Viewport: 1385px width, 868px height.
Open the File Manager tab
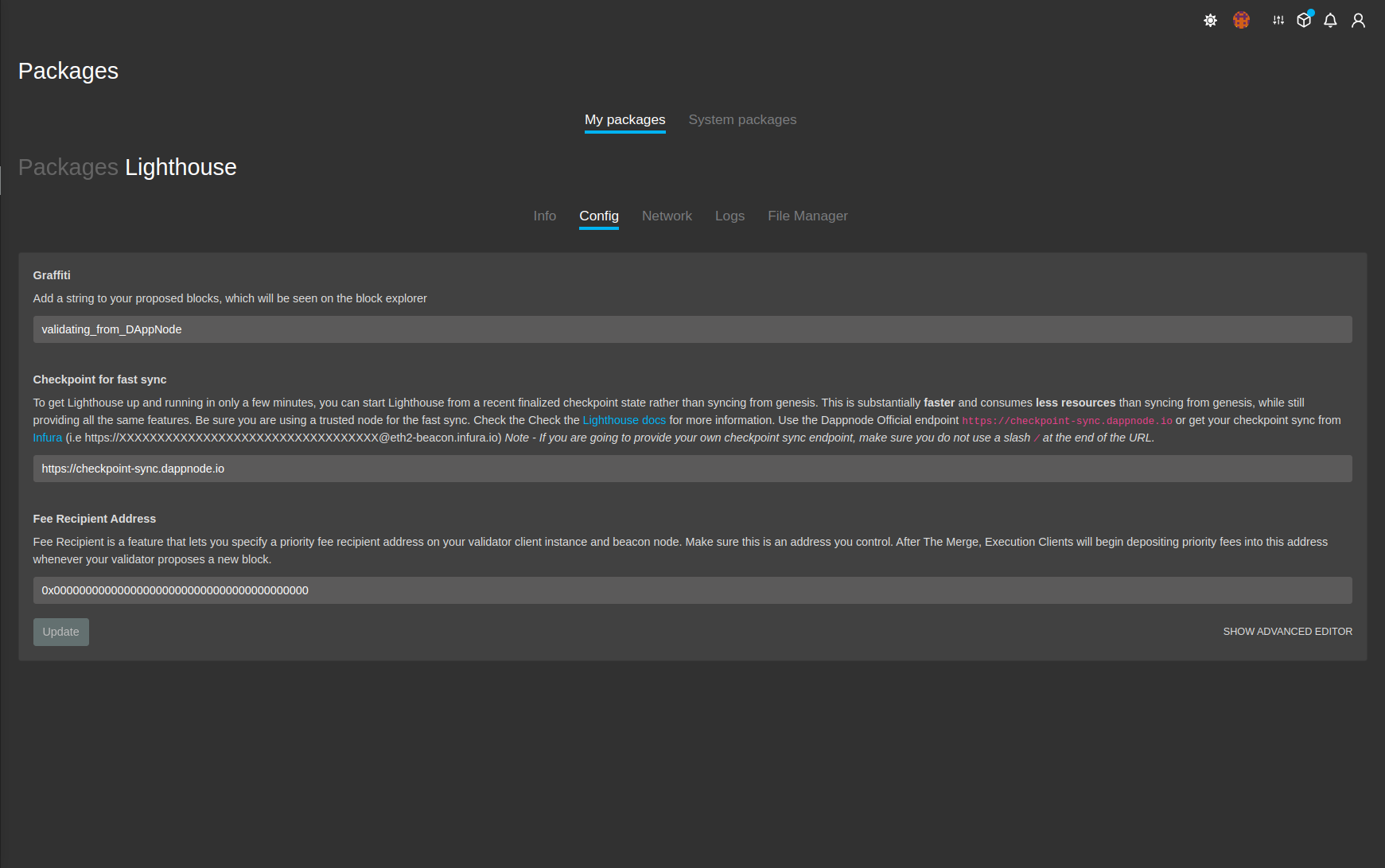[x=807, y=216]
